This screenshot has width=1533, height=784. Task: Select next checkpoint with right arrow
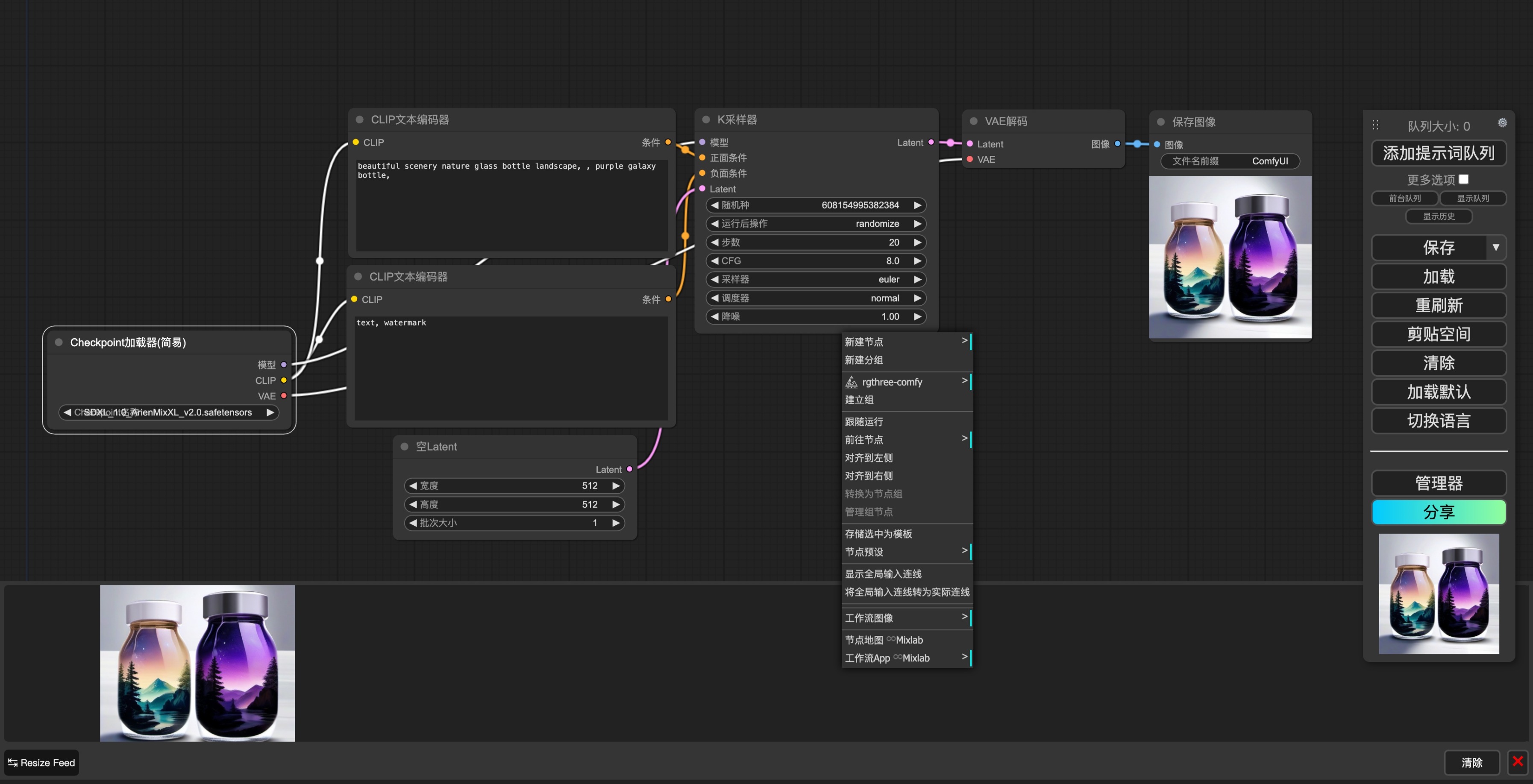[x=270, y=412]
